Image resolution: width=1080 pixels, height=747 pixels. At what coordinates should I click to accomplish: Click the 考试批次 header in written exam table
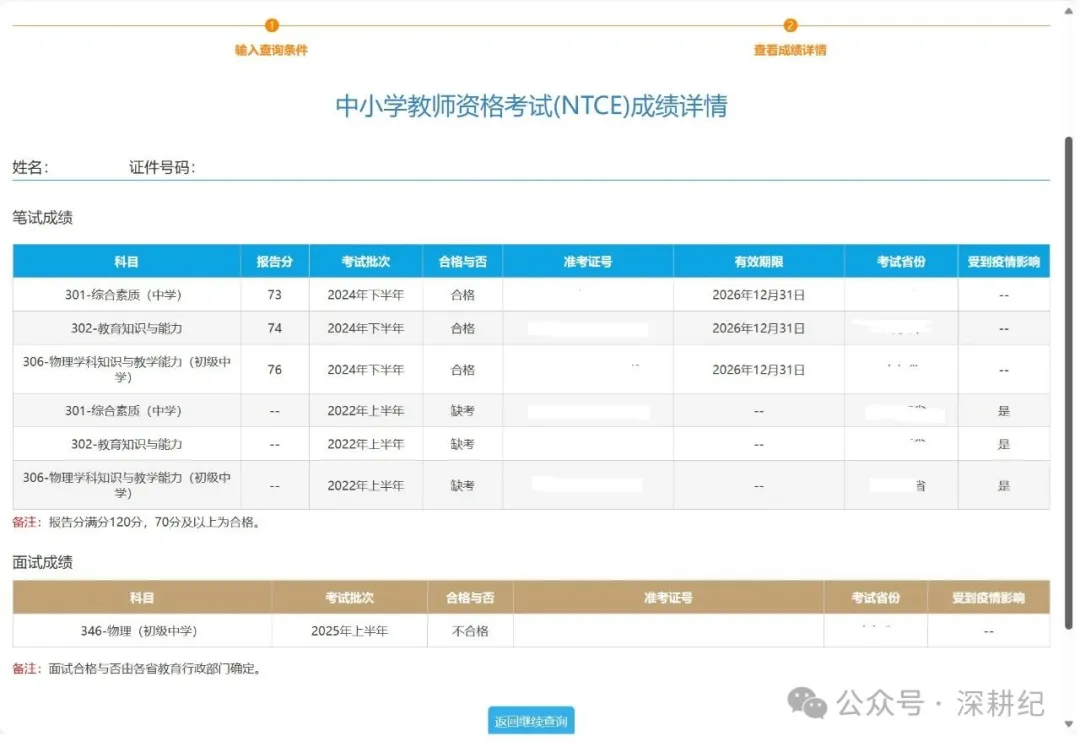[366, 262]
